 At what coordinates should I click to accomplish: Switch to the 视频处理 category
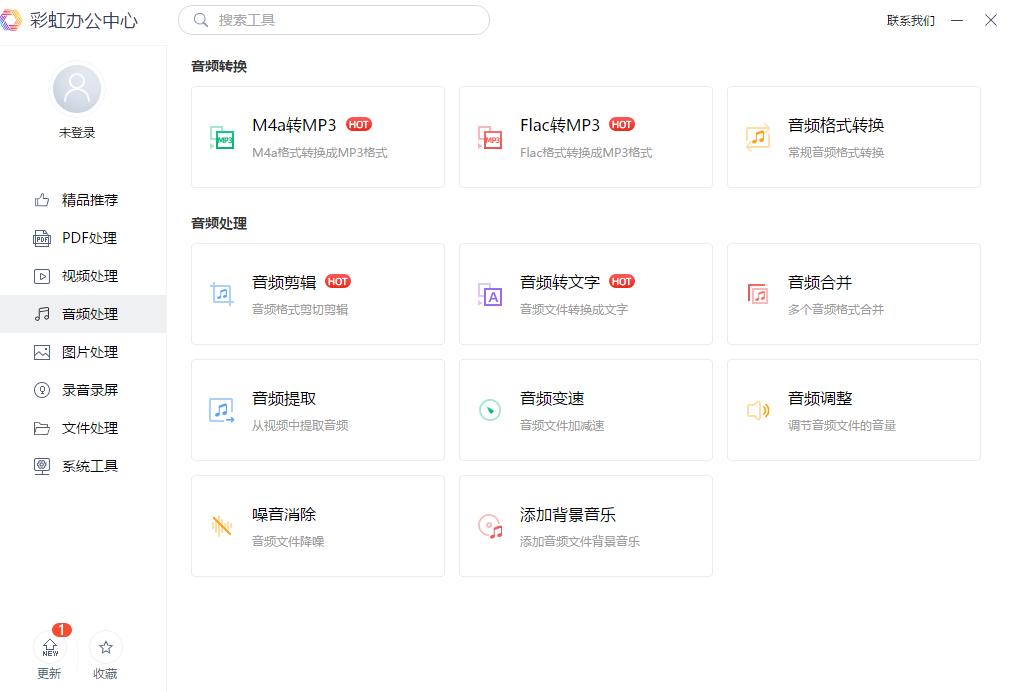[90, 276]
